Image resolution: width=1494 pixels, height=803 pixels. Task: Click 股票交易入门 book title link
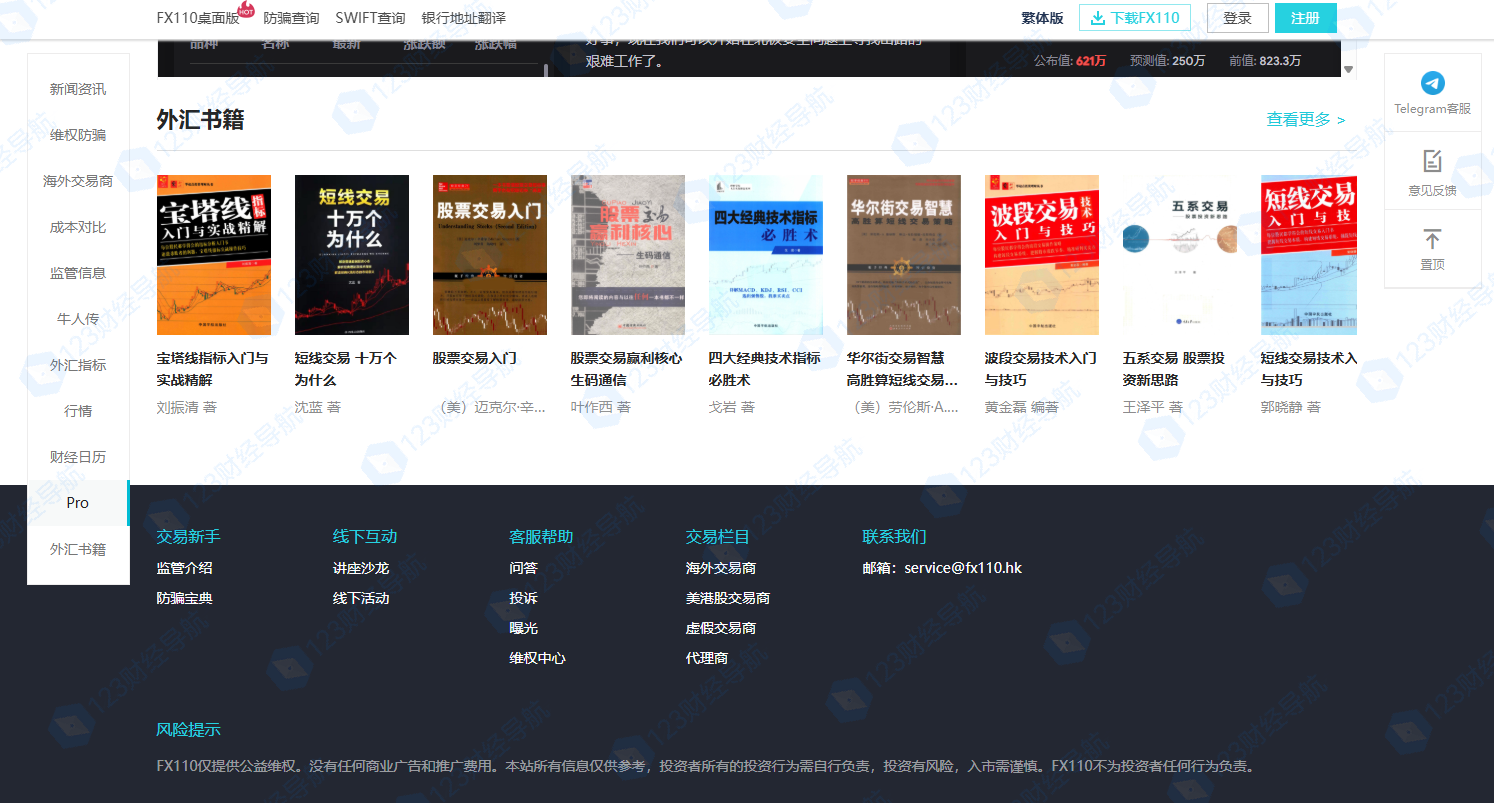pyautogui.click(x=475, y=358)
